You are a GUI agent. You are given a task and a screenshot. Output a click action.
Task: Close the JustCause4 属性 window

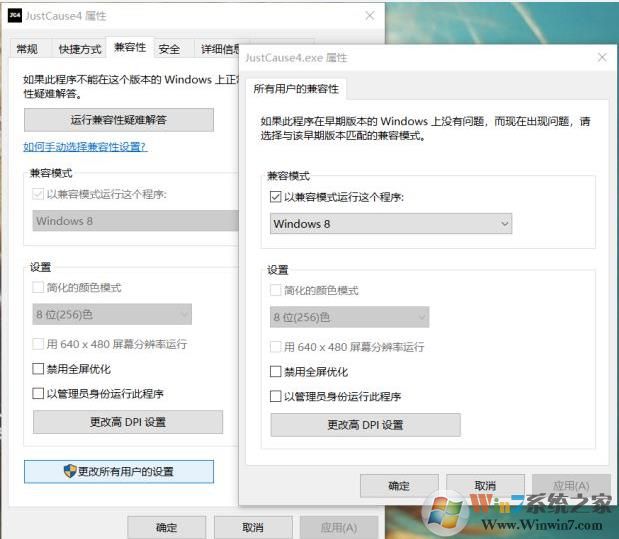[x=370, y=16]
